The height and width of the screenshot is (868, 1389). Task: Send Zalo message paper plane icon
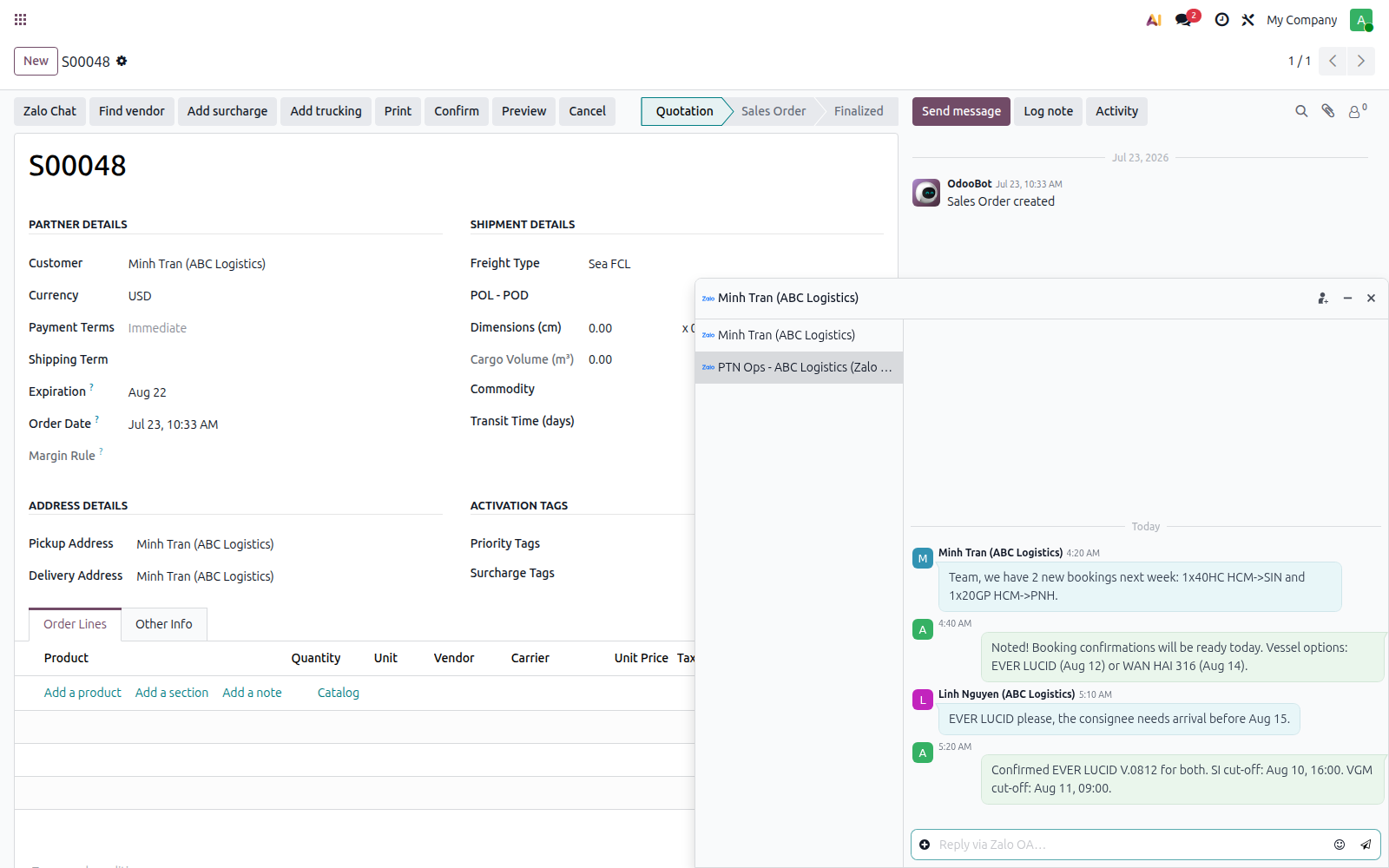pos(1366,845)
